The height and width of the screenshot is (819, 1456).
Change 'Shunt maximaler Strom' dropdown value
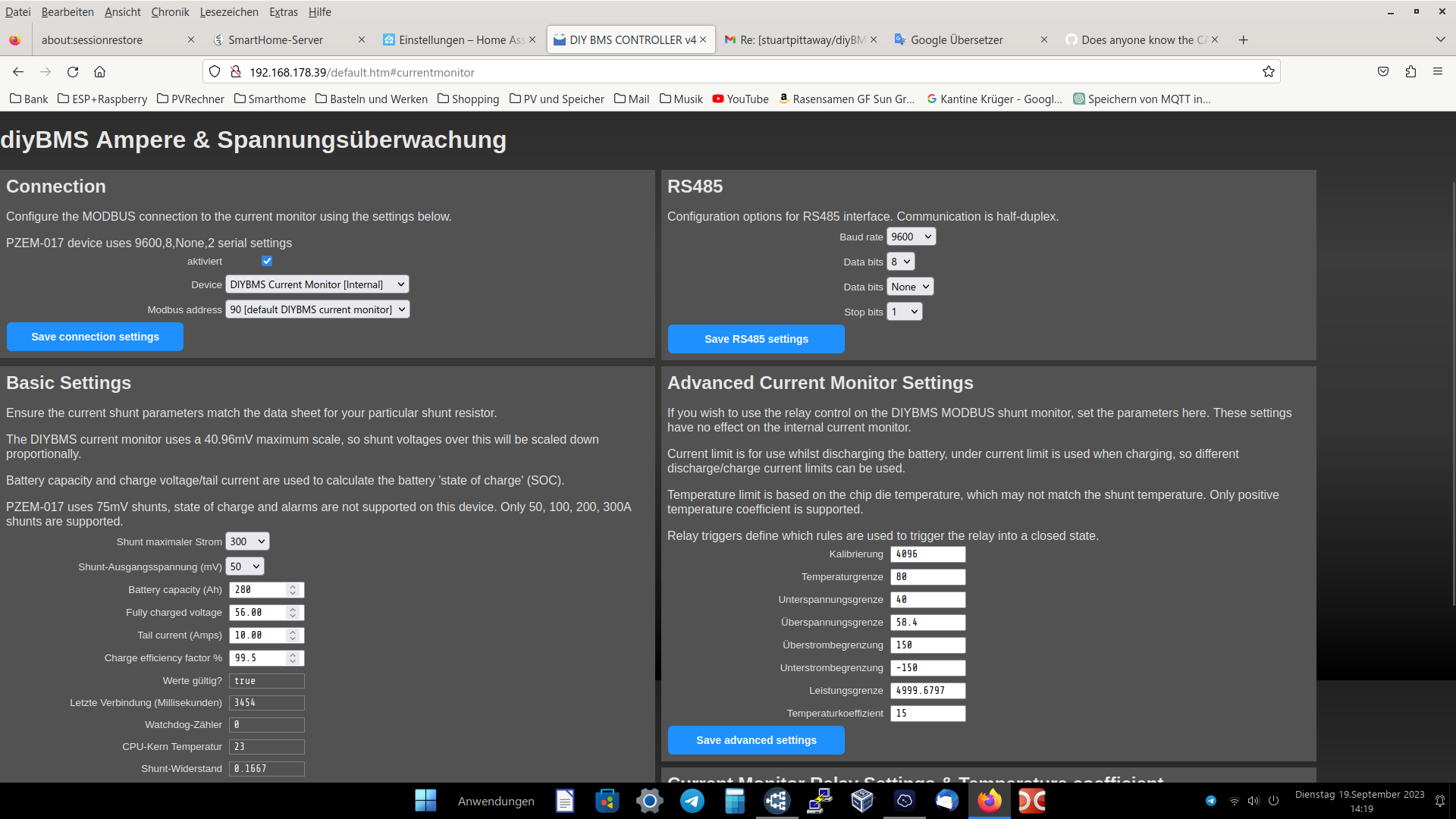tap(247, 541)
